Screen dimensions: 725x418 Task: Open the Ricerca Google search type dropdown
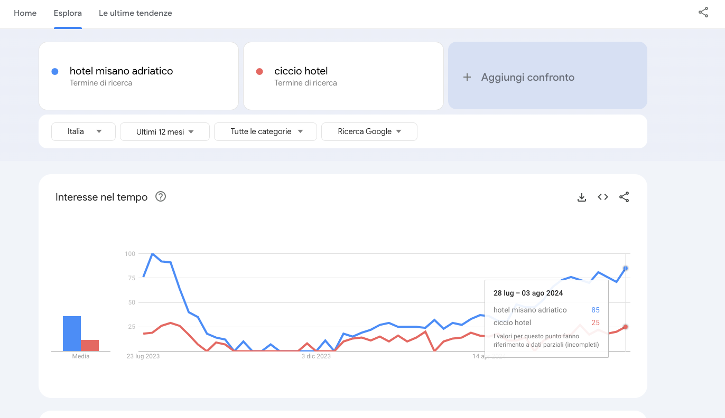(369, 131)
